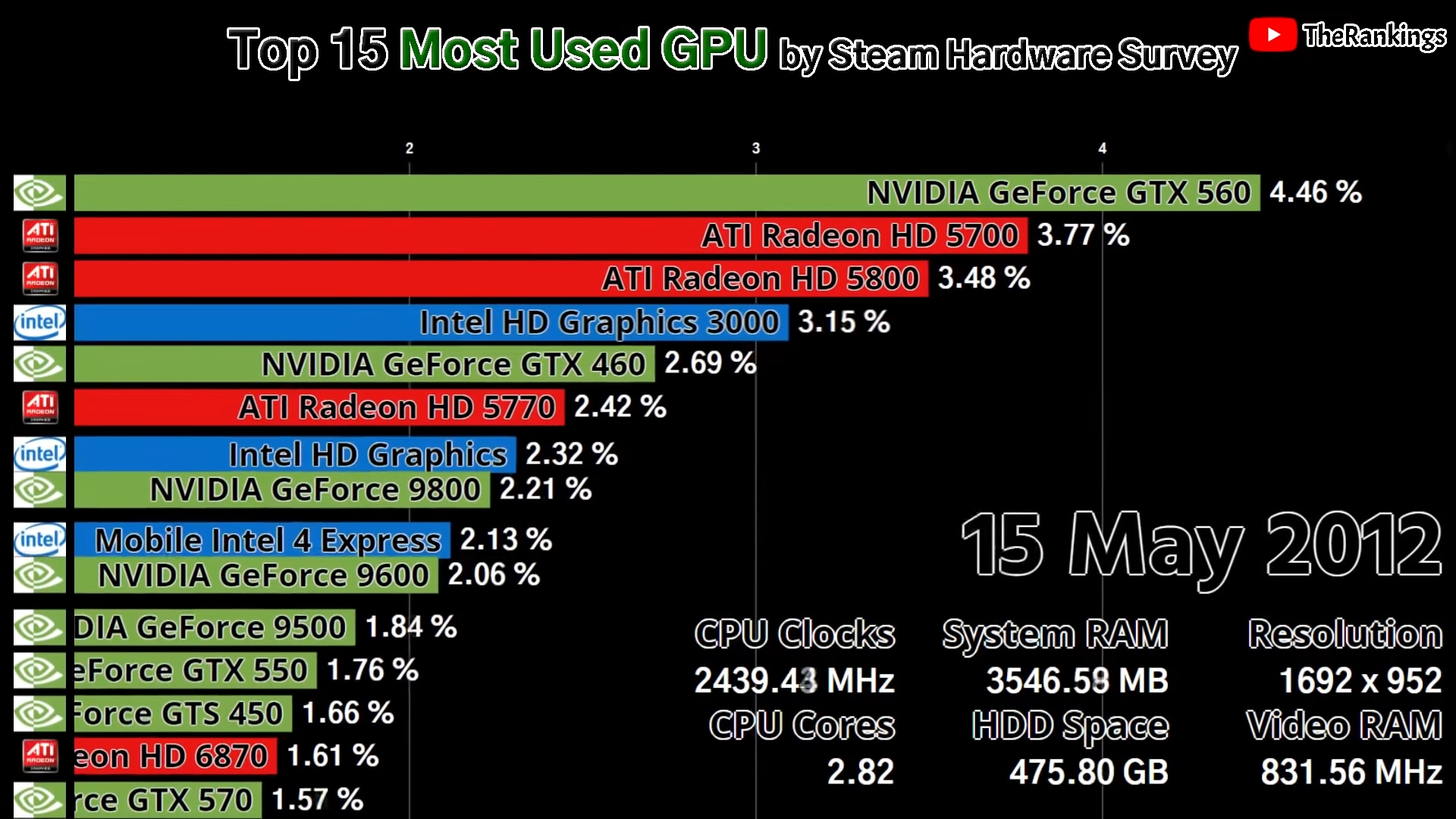The width and height of the screenshot is (1456, 819).
Task: Click the ATI Radeon HD 5700 icon
Action: [x=39, y=235]
